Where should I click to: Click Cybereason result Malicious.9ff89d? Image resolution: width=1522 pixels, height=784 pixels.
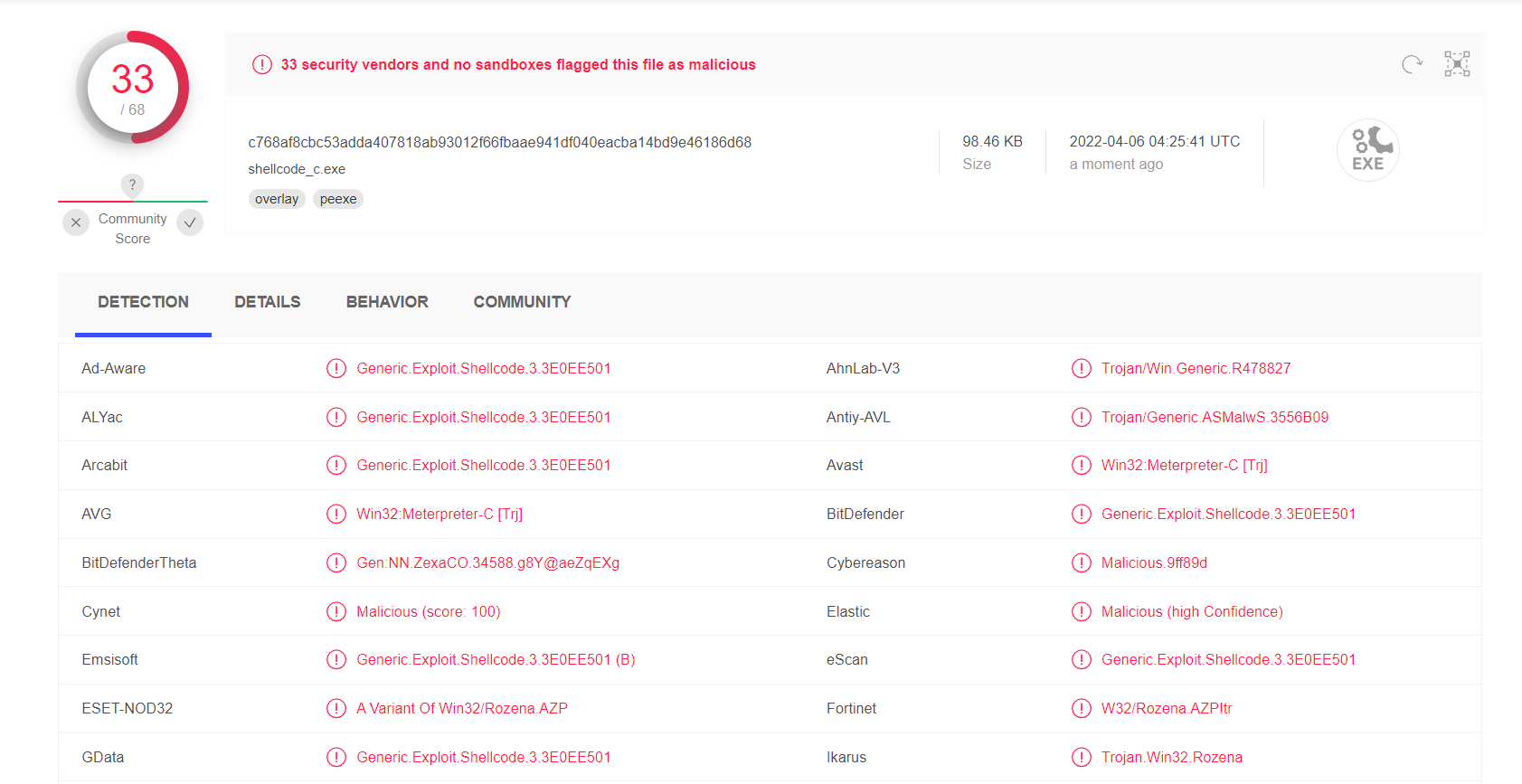click(x=1155, y=562)
